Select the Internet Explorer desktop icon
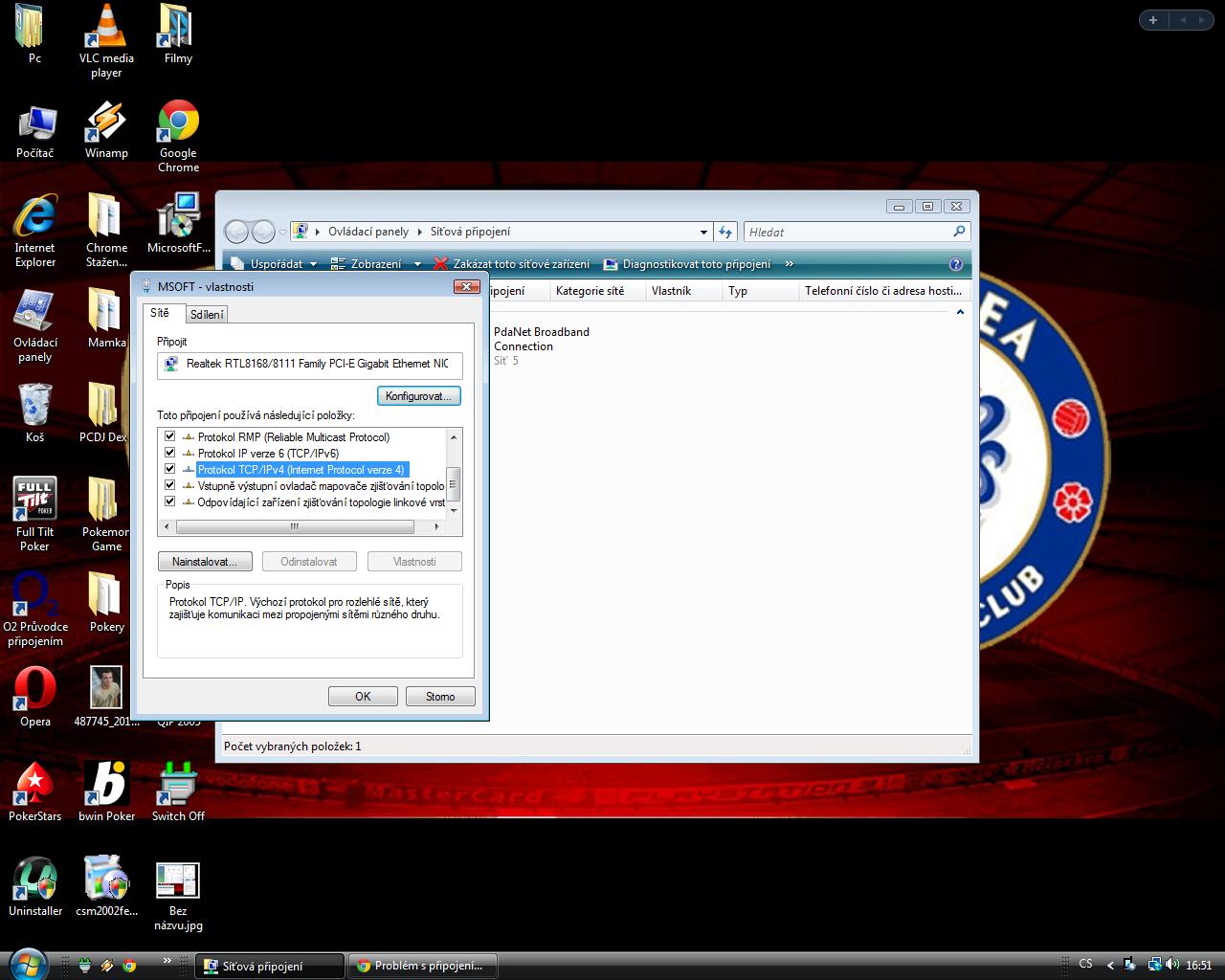This screenshot has height=980, width=1225. coord(35,231)
